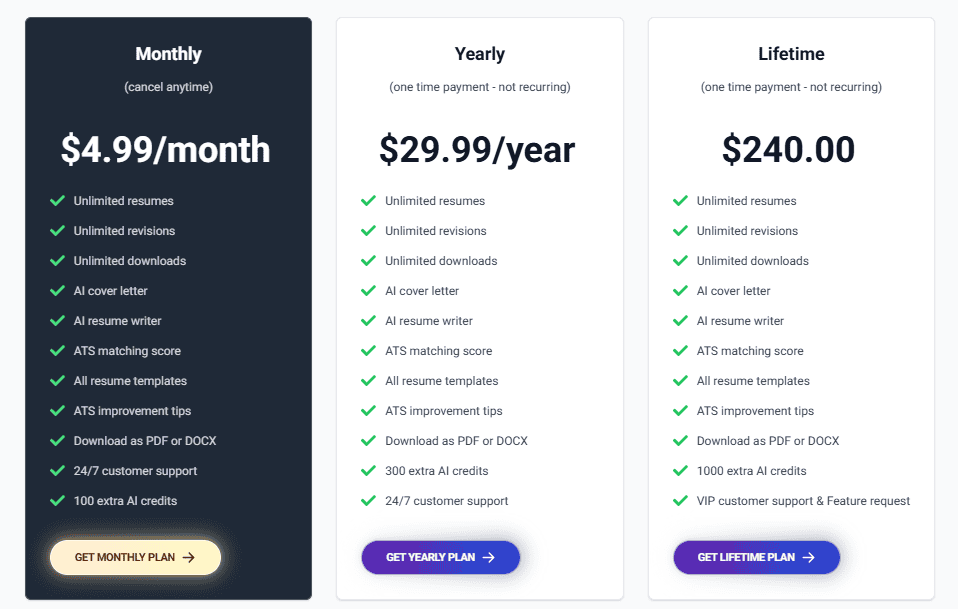The height and width of the screenshot is (609, 958).
Task: Click the checkmark beside ATS matching score in Lifetime plan
Action: (x=681, y=350)
